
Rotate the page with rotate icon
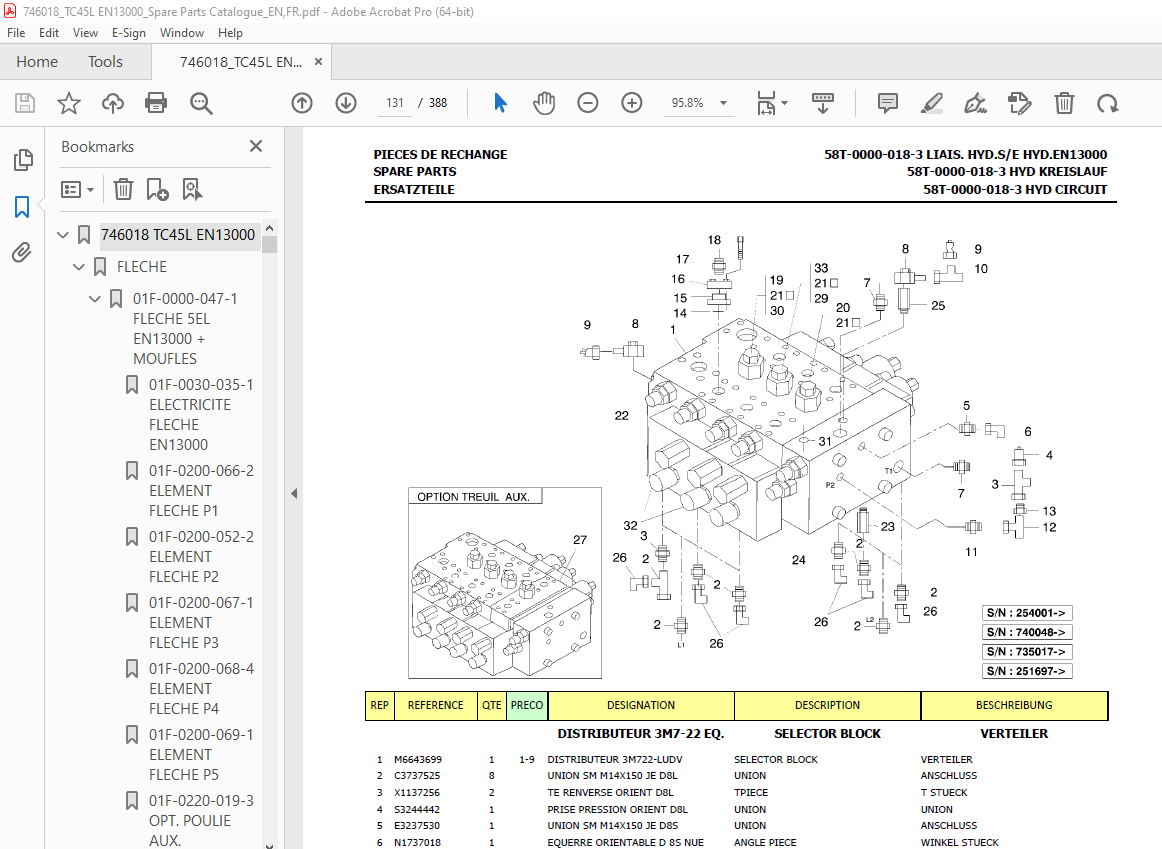tap(1108, 103)
